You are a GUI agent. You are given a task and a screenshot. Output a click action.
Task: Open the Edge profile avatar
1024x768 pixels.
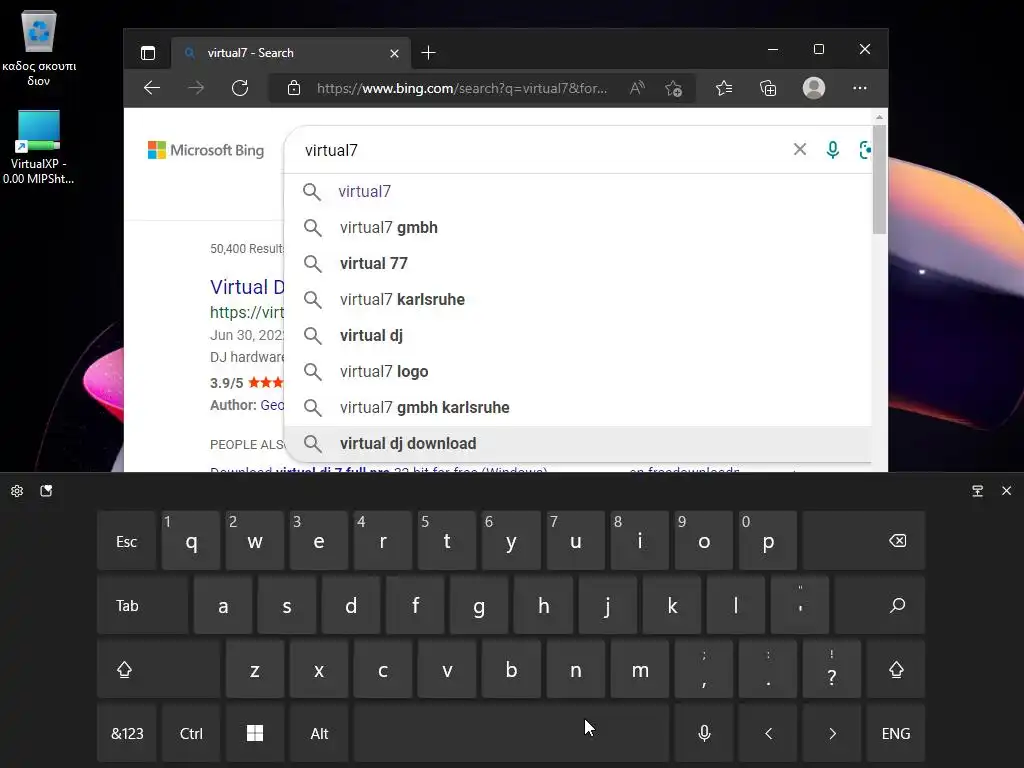[x=814, y=88]
